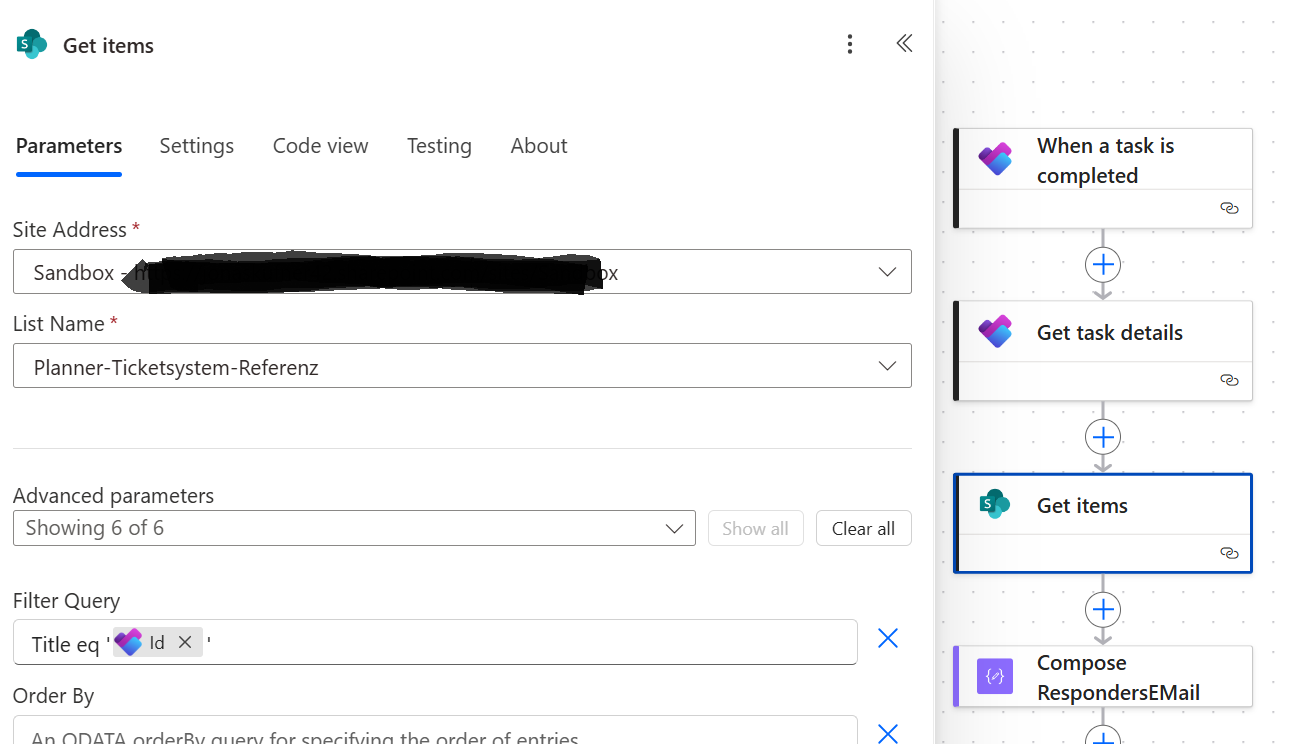The width and height of the screenshot is (1296, 744).
Task: Expand the Site Address dropdown
Action: [x=886, y=272]
